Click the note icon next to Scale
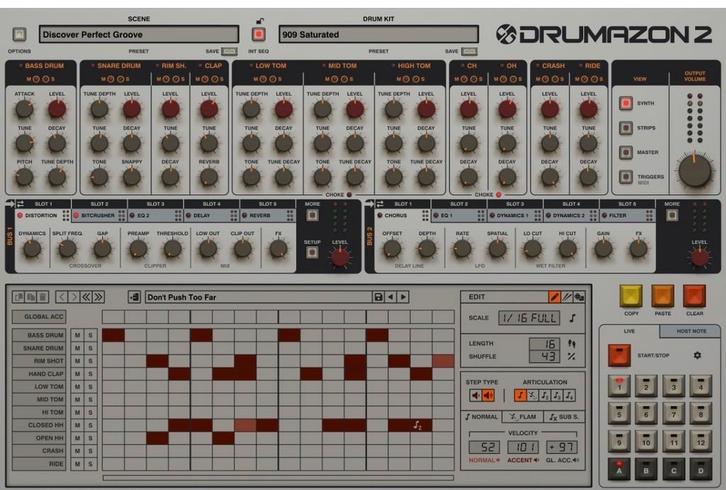 (x=573, y=318)
